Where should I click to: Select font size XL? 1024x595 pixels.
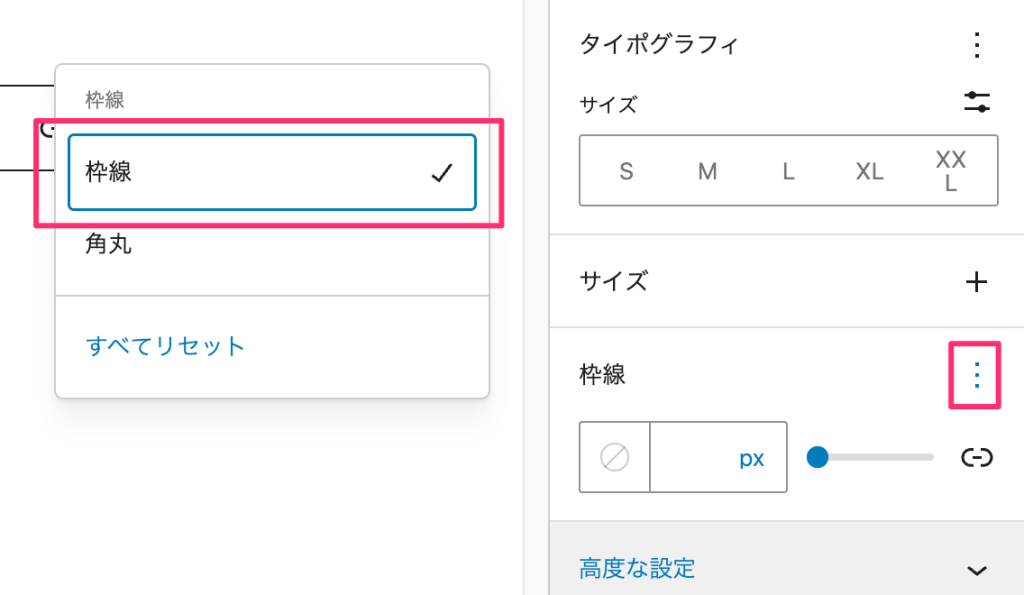coord(869,171)
